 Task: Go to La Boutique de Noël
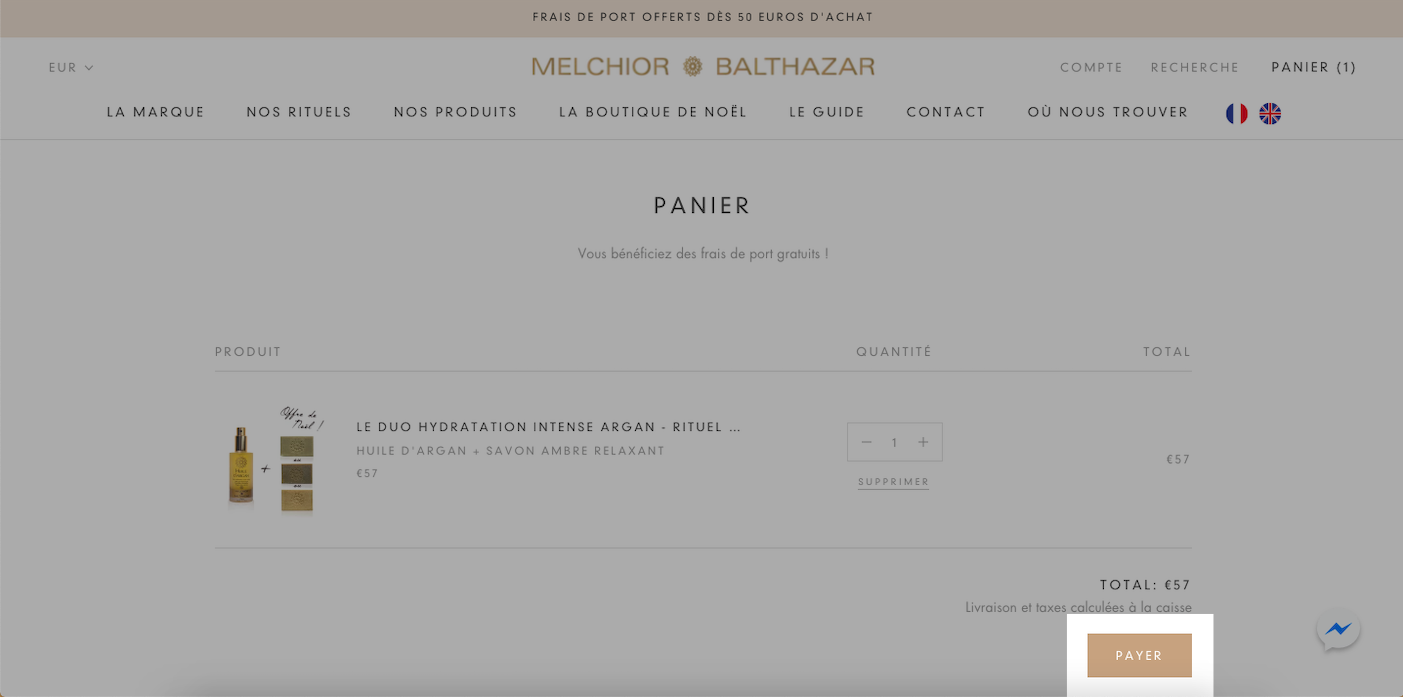coord(653,112)
